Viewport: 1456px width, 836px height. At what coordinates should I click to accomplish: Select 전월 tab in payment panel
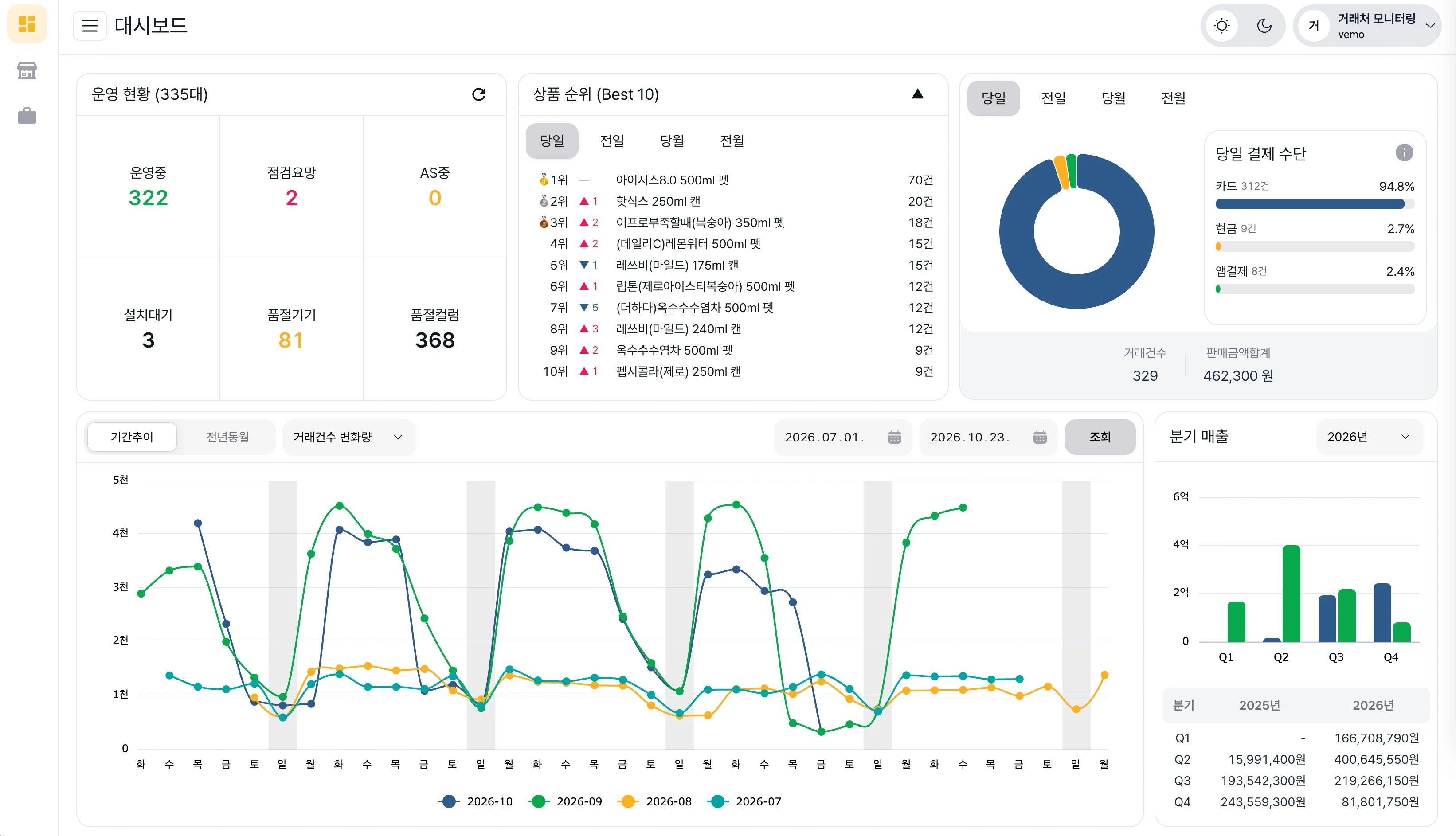click(1173, 98)
